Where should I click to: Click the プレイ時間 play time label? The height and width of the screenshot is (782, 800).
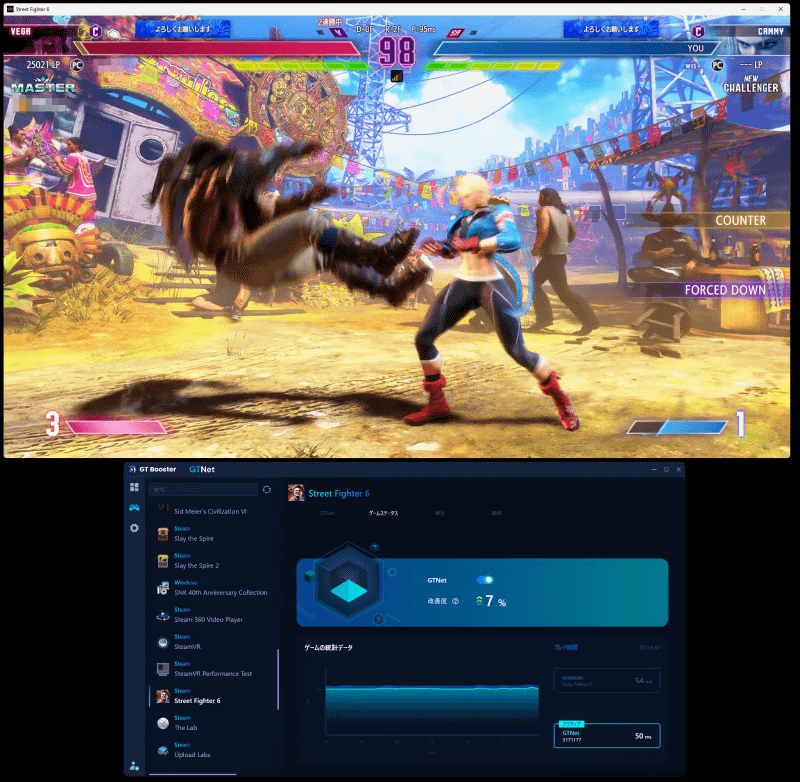coord(566,647)
